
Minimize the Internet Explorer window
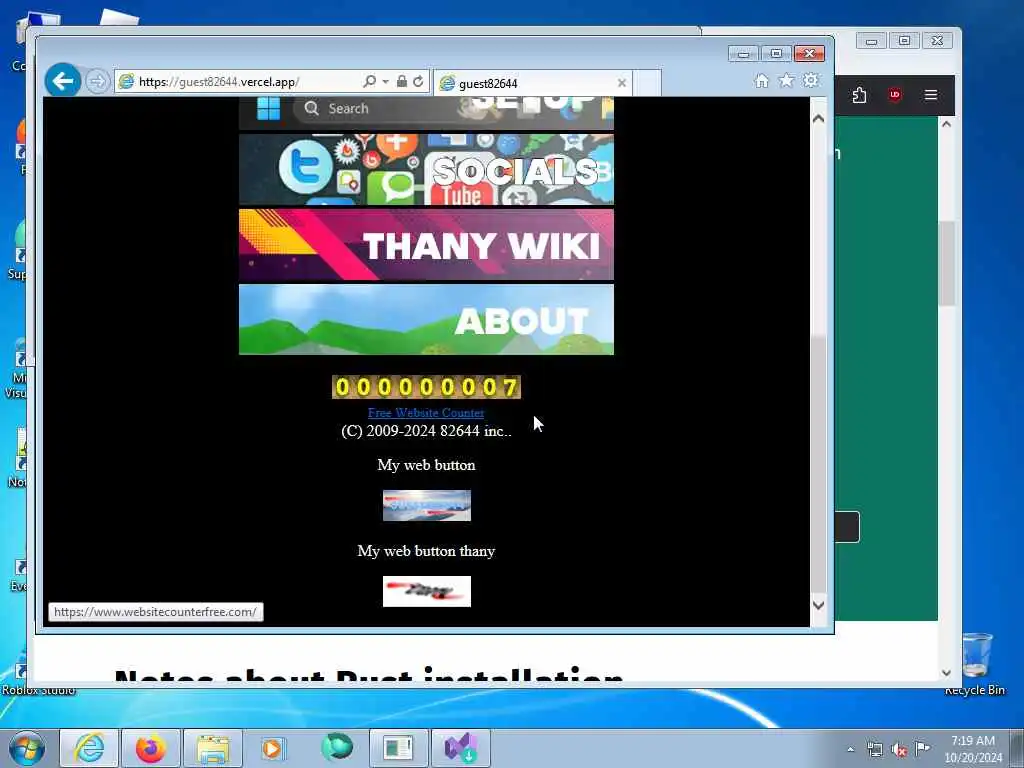click(x=743, y=54)
